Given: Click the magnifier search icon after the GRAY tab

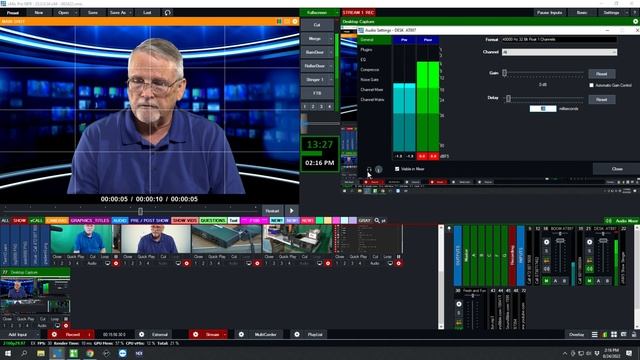Looking at the screenshot, I should [377, 220].
